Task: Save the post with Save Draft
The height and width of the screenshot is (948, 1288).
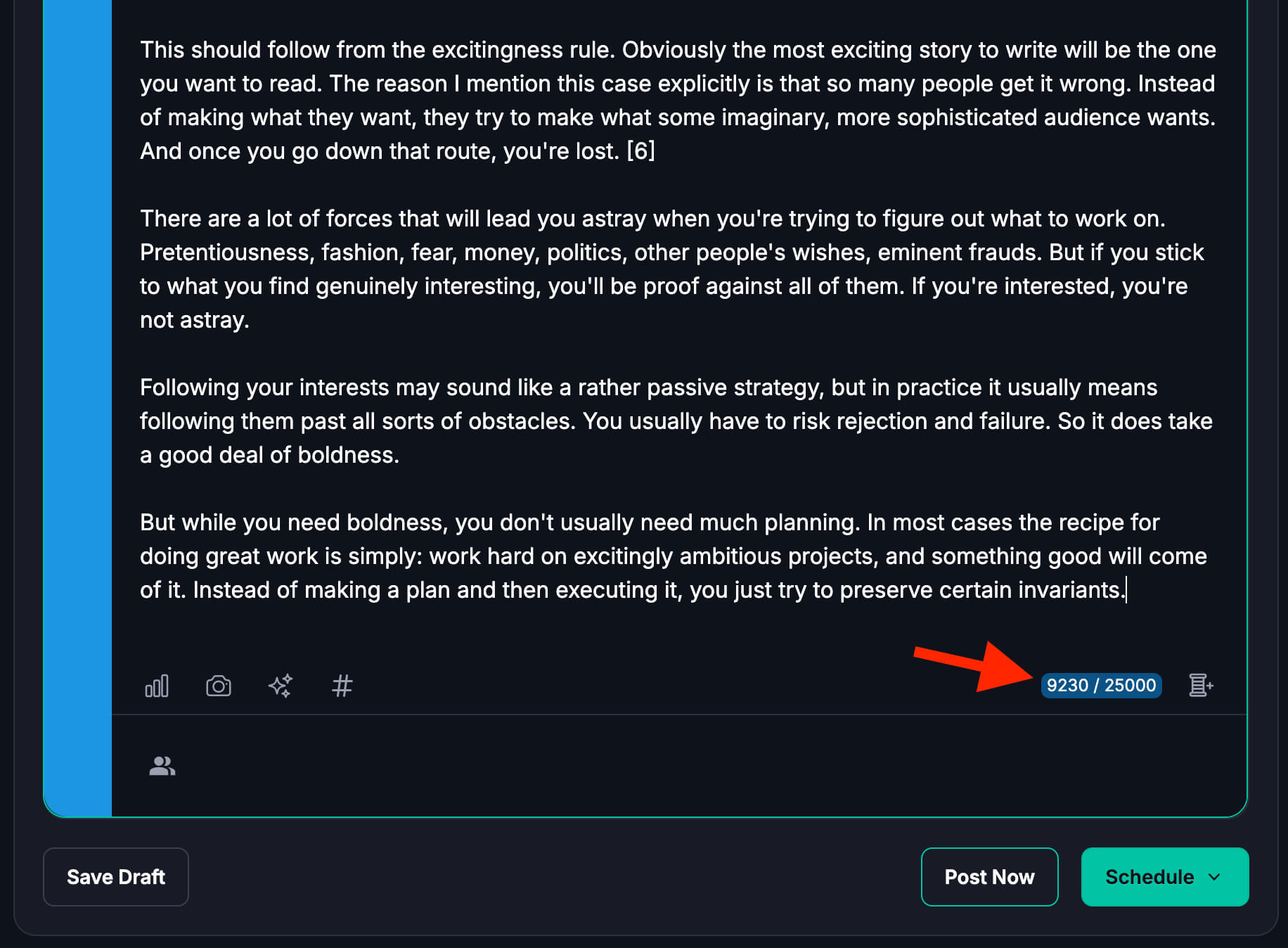Action: coord(116,877)
